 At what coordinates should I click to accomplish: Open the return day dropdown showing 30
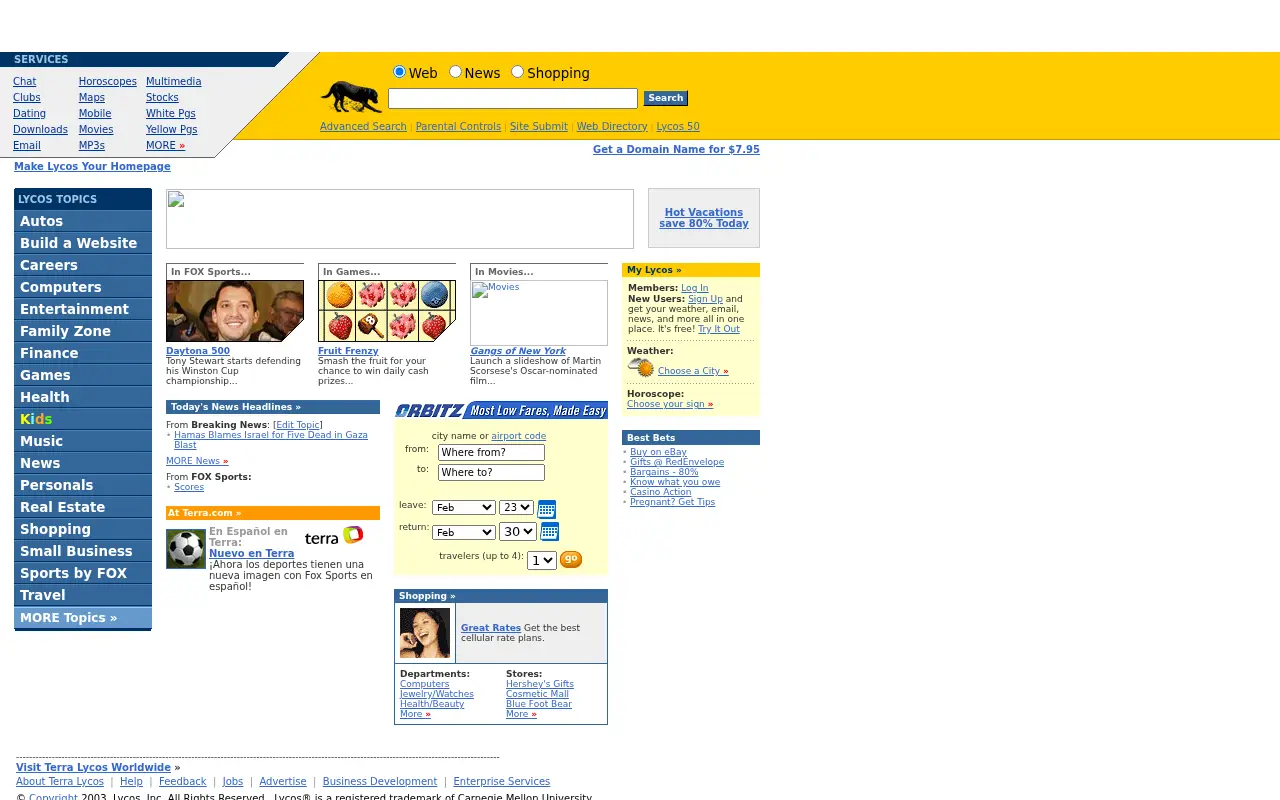click(518, 532)
